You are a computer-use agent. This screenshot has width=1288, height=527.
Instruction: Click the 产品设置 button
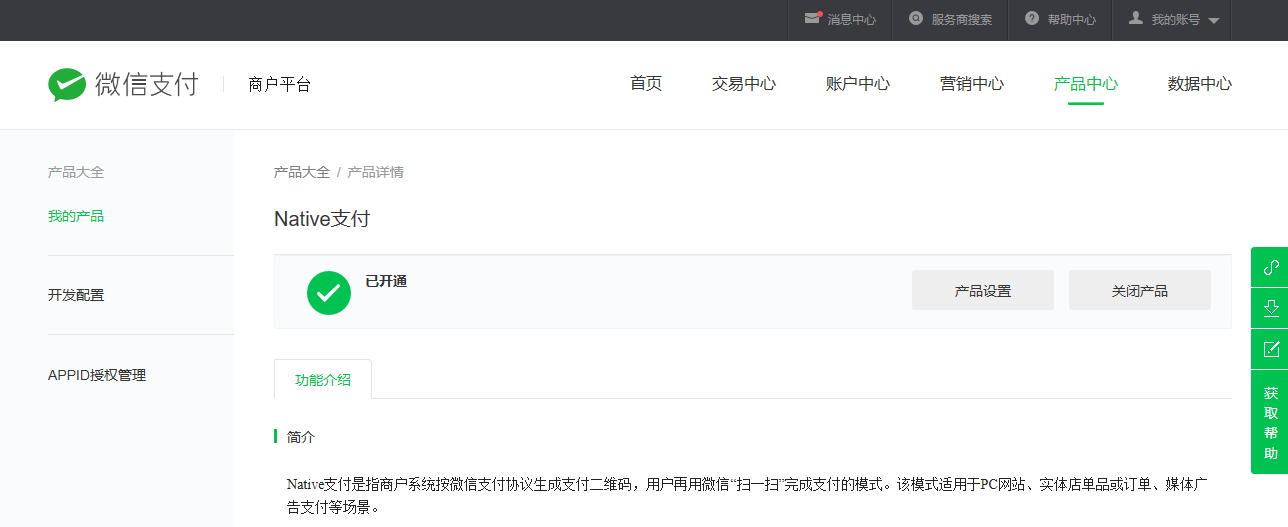(x=983, y=290)
